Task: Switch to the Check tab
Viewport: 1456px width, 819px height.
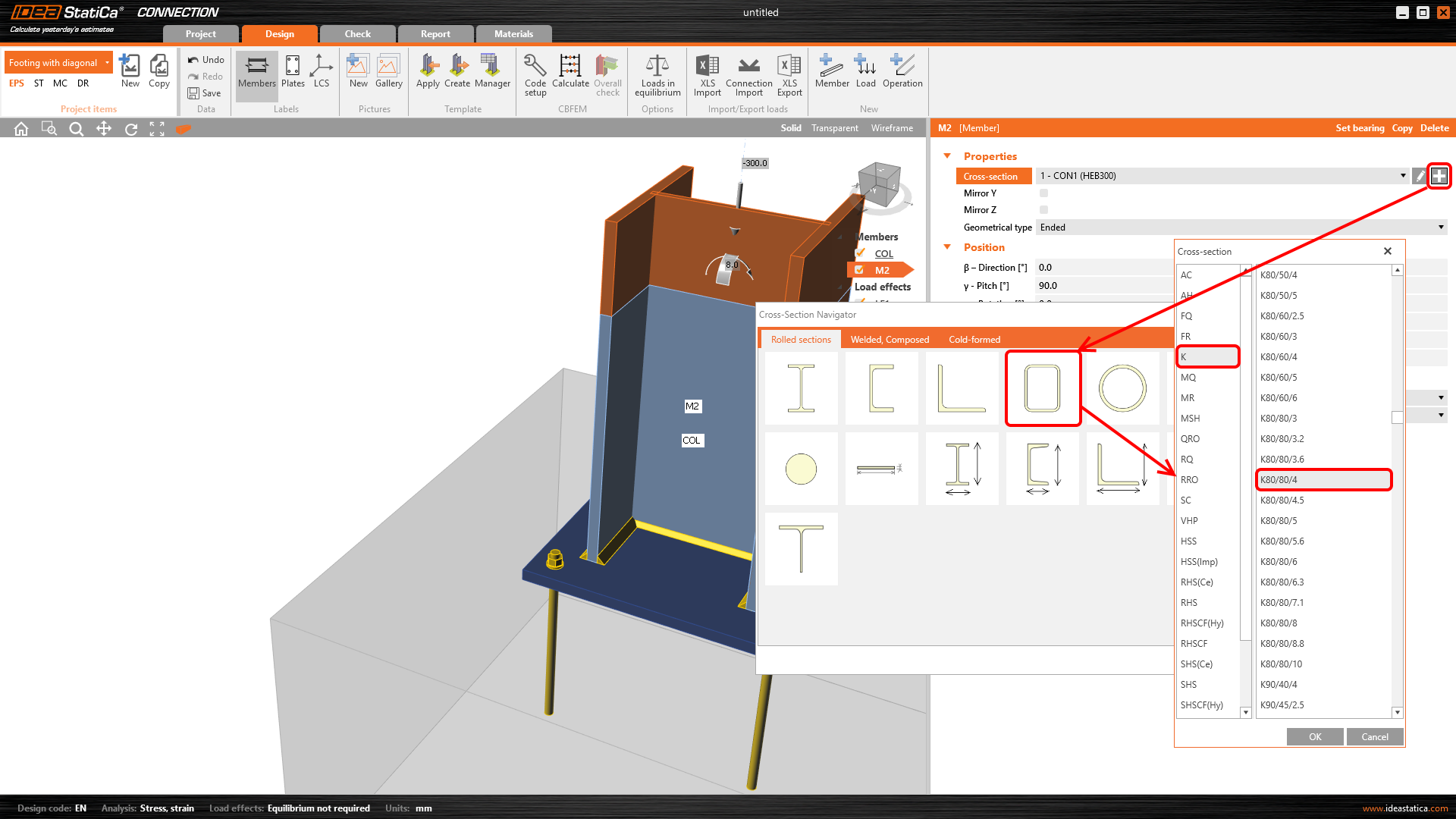Action: 357,34
